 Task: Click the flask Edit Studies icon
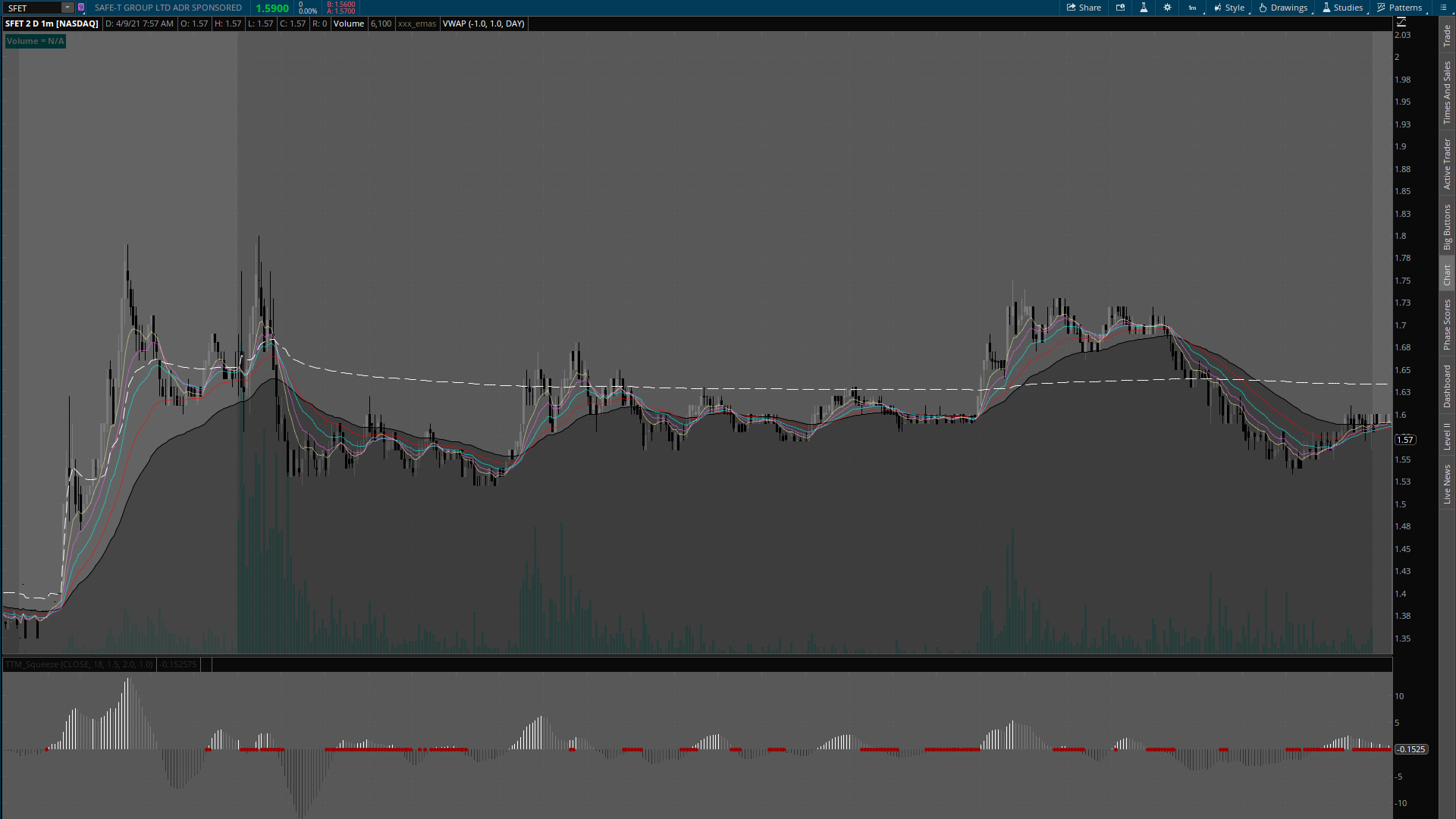[1144, 8]
